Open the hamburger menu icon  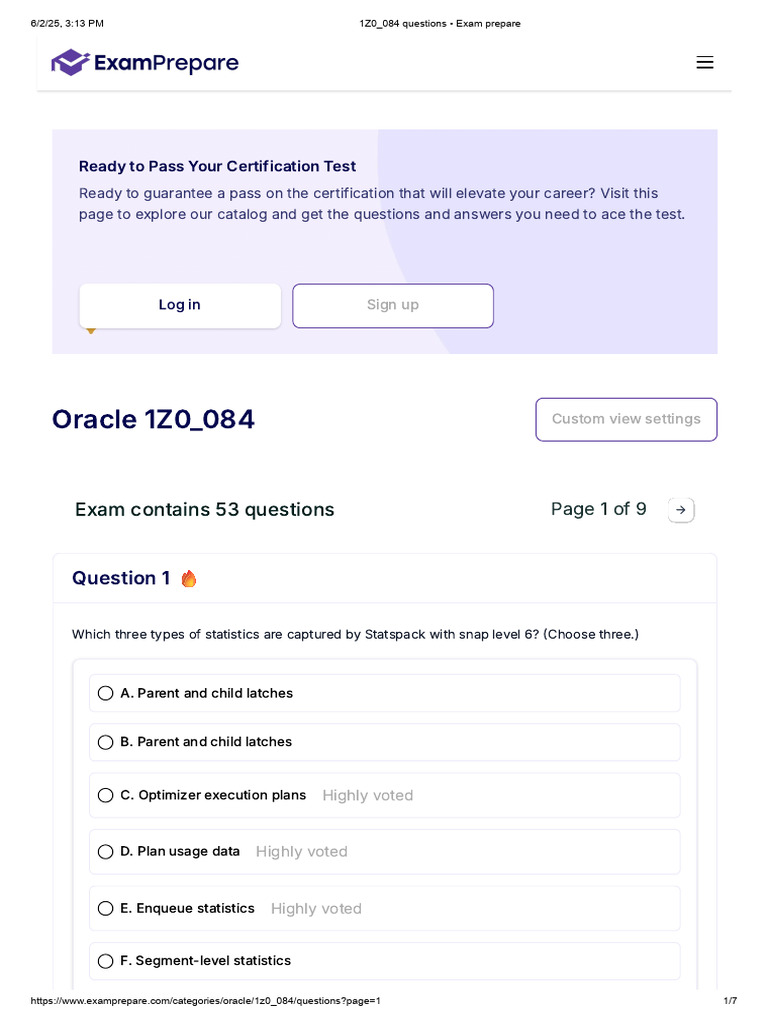pos(705,63)
